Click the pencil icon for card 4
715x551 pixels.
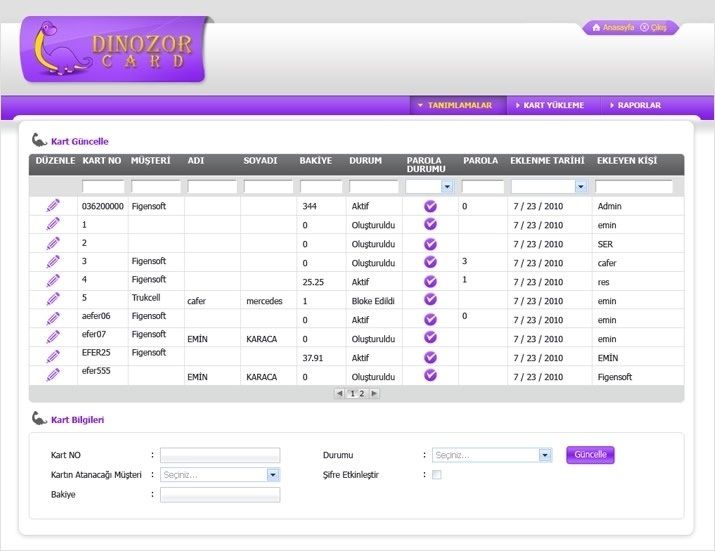point(53,281)
